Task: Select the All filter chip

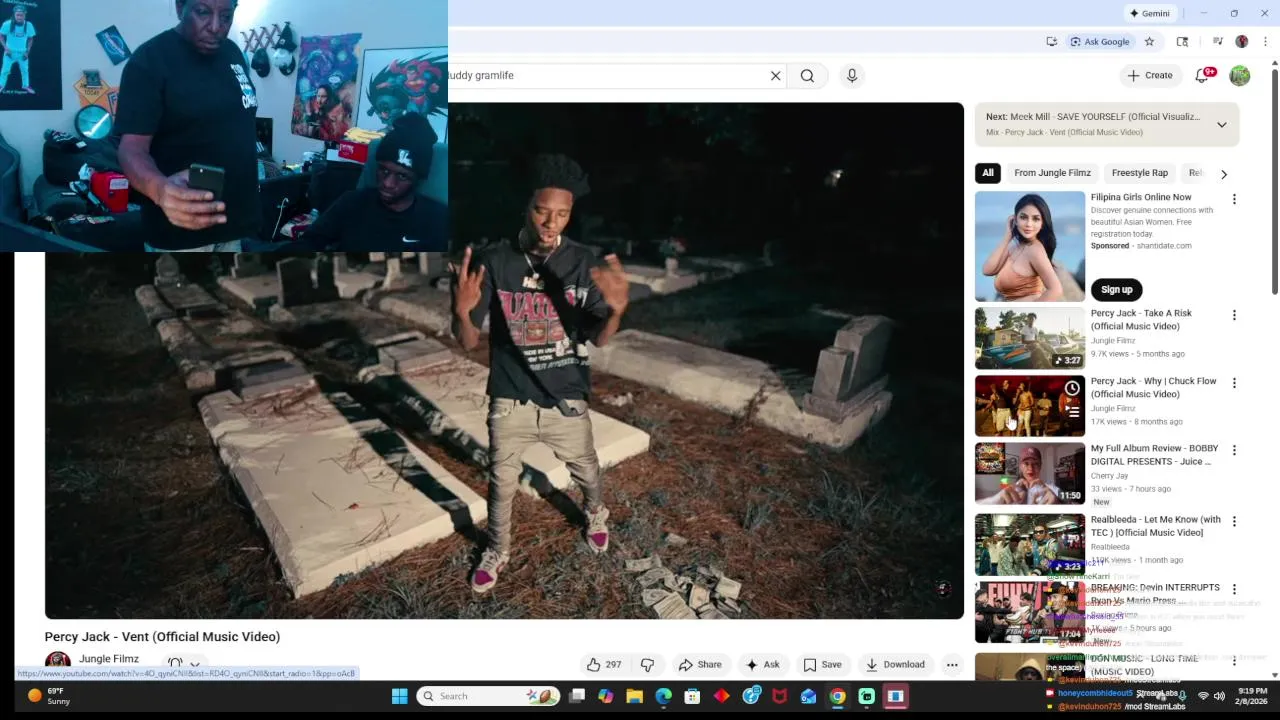Action: pyautogui.click(x=987, y=173)
